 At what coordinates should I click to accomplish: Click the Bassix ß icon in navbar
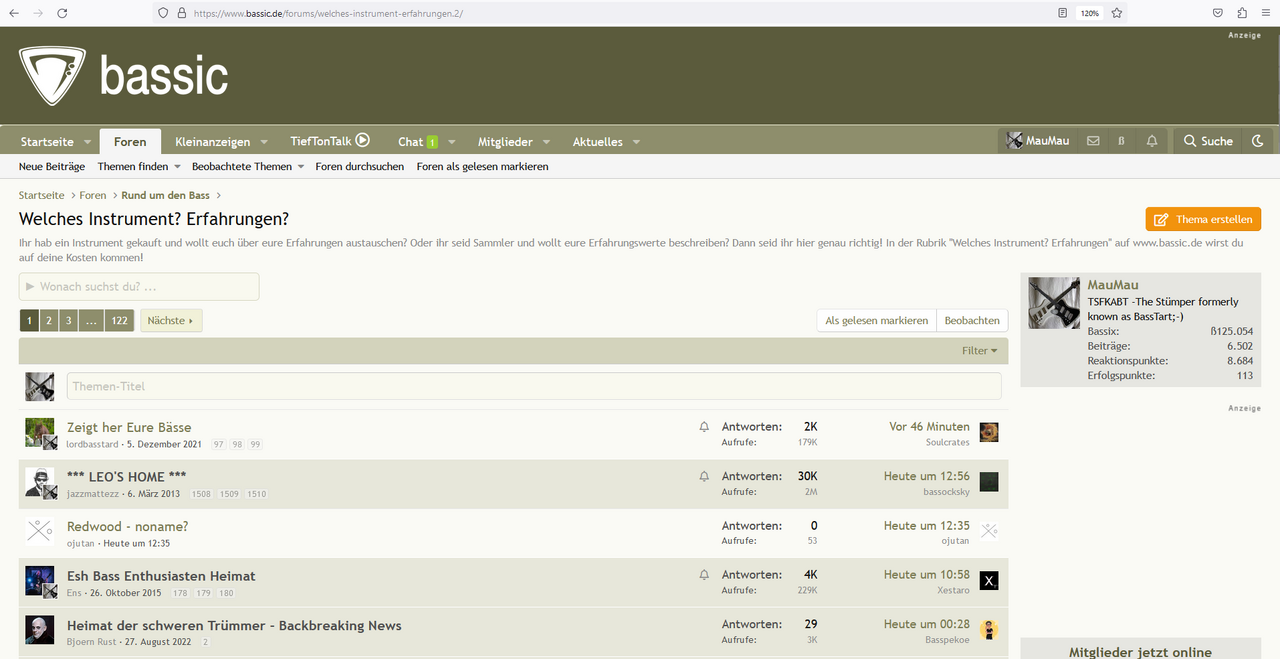point(1122,141)
